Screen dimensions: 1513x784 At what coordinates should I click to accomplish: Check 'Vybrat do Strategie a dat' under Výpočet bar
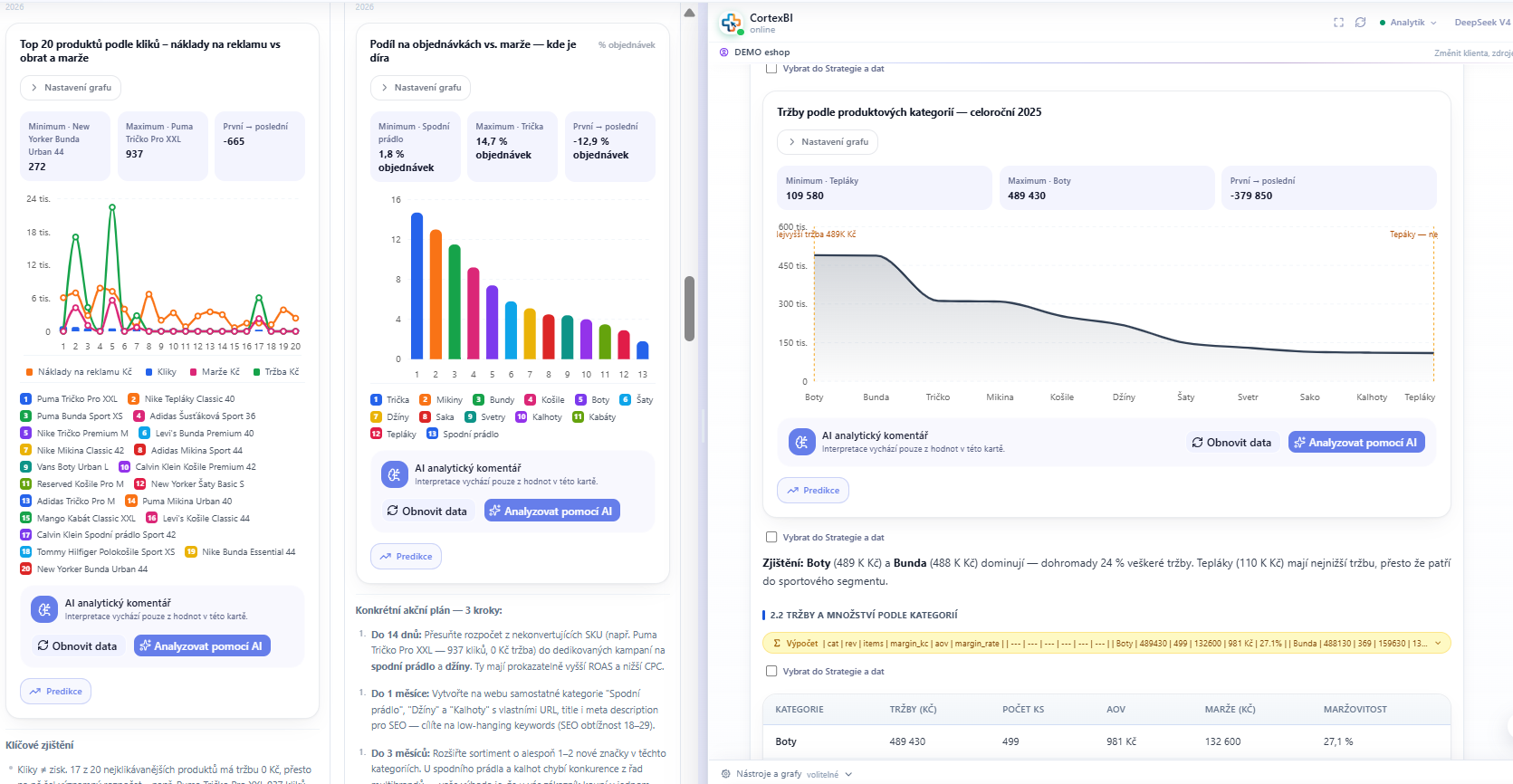point(771,672)
